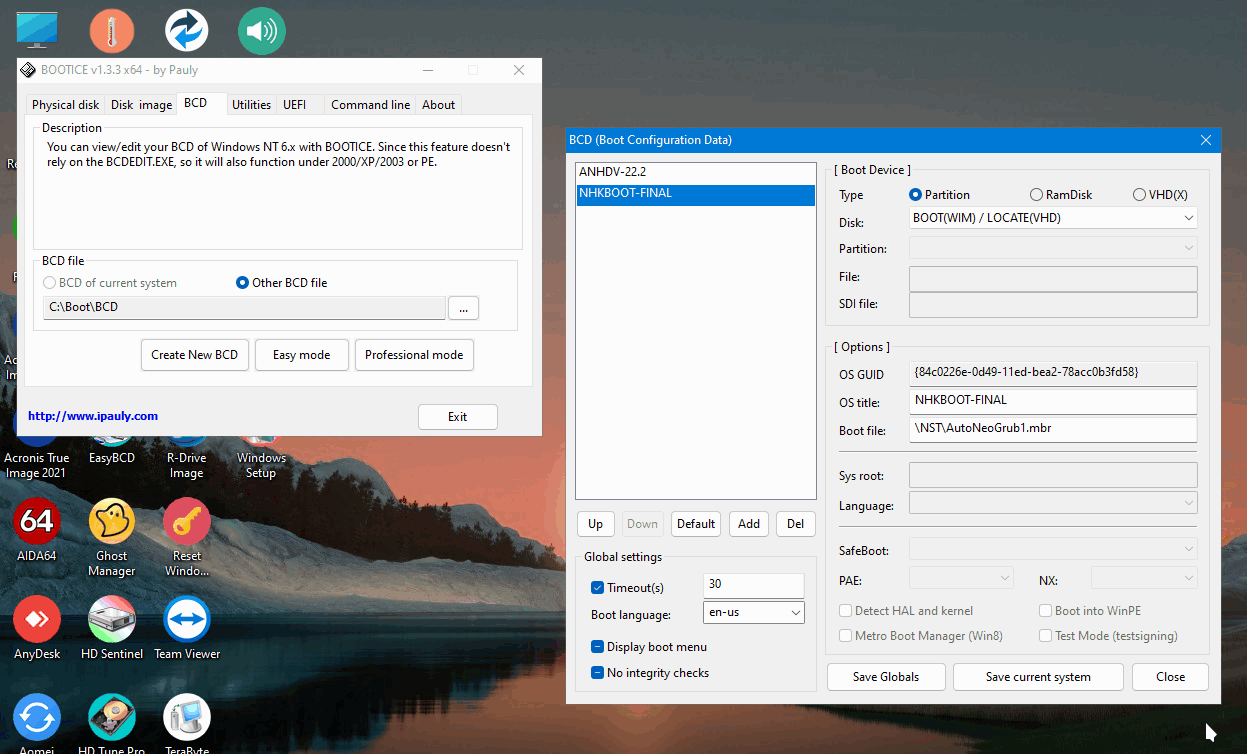
Task: Click the browse (...) button for BCD file
Action: [463, 308]
